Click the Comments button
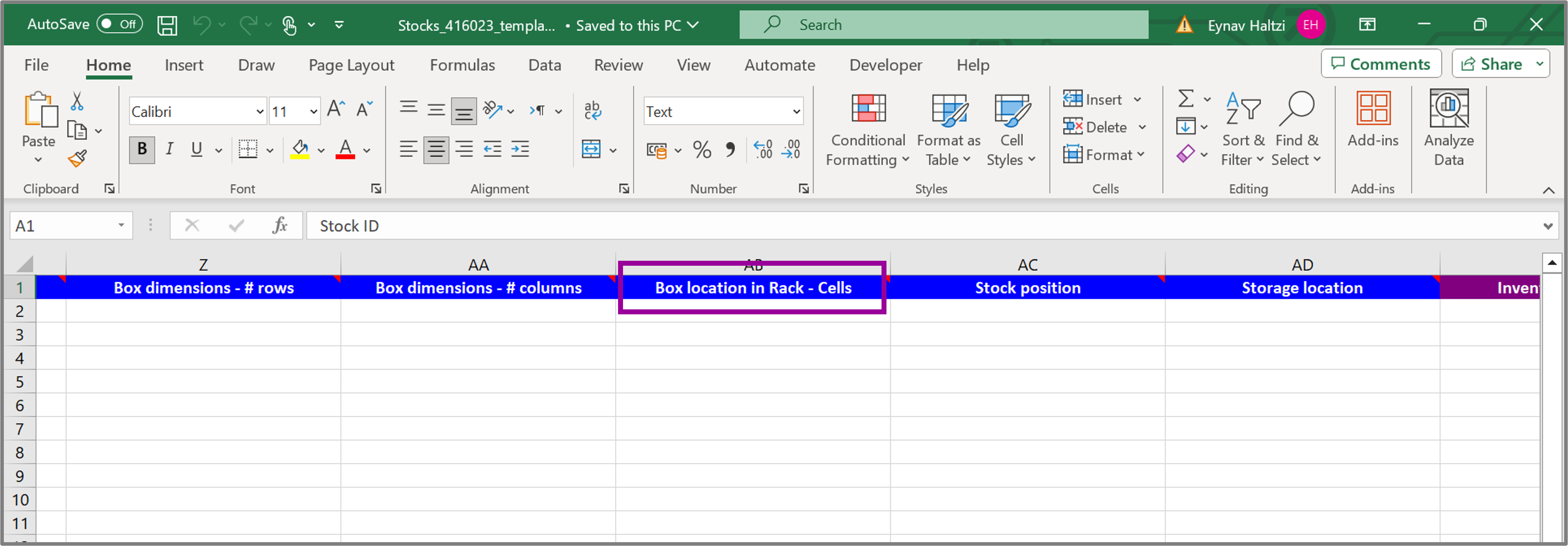 click(x=1380, y=64)
